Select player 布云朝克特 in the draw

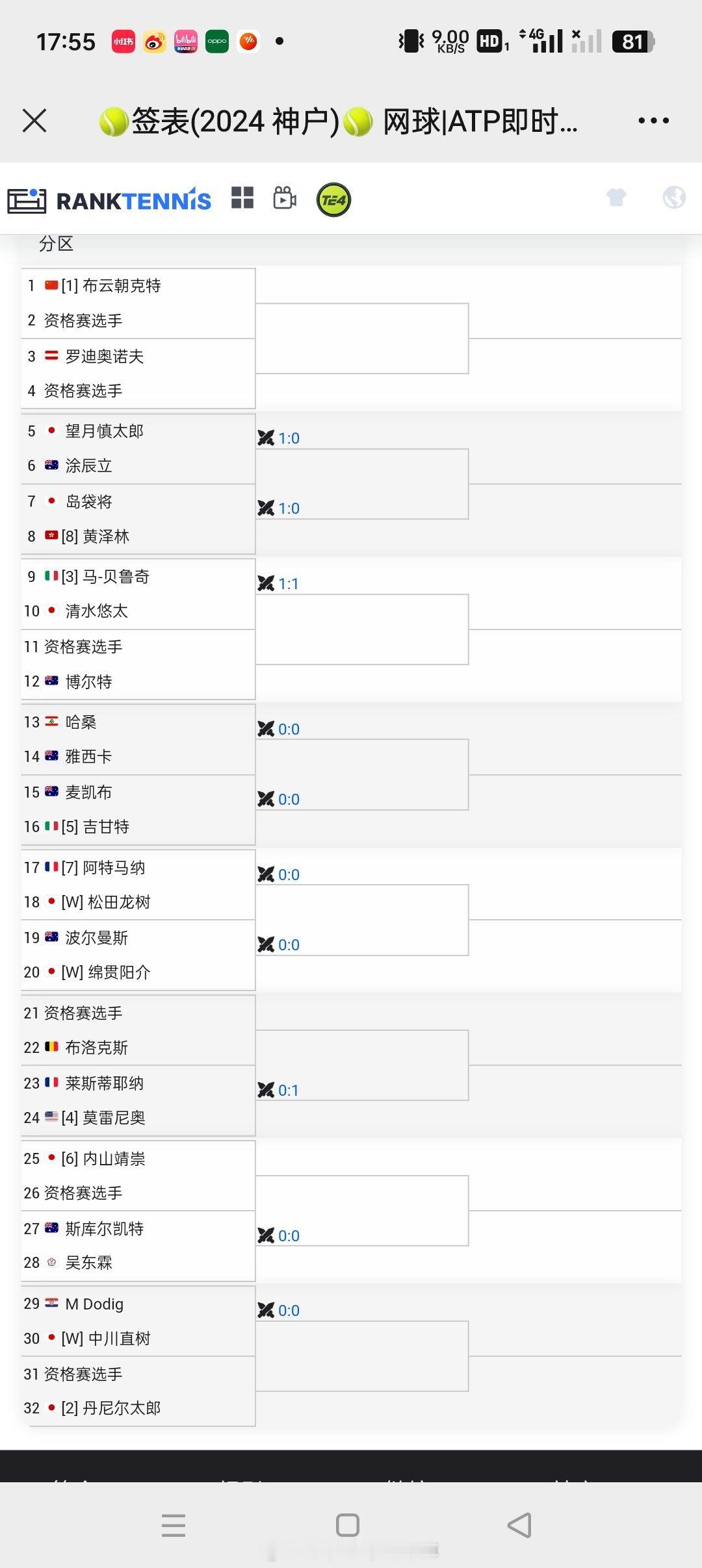pos(122,286)
